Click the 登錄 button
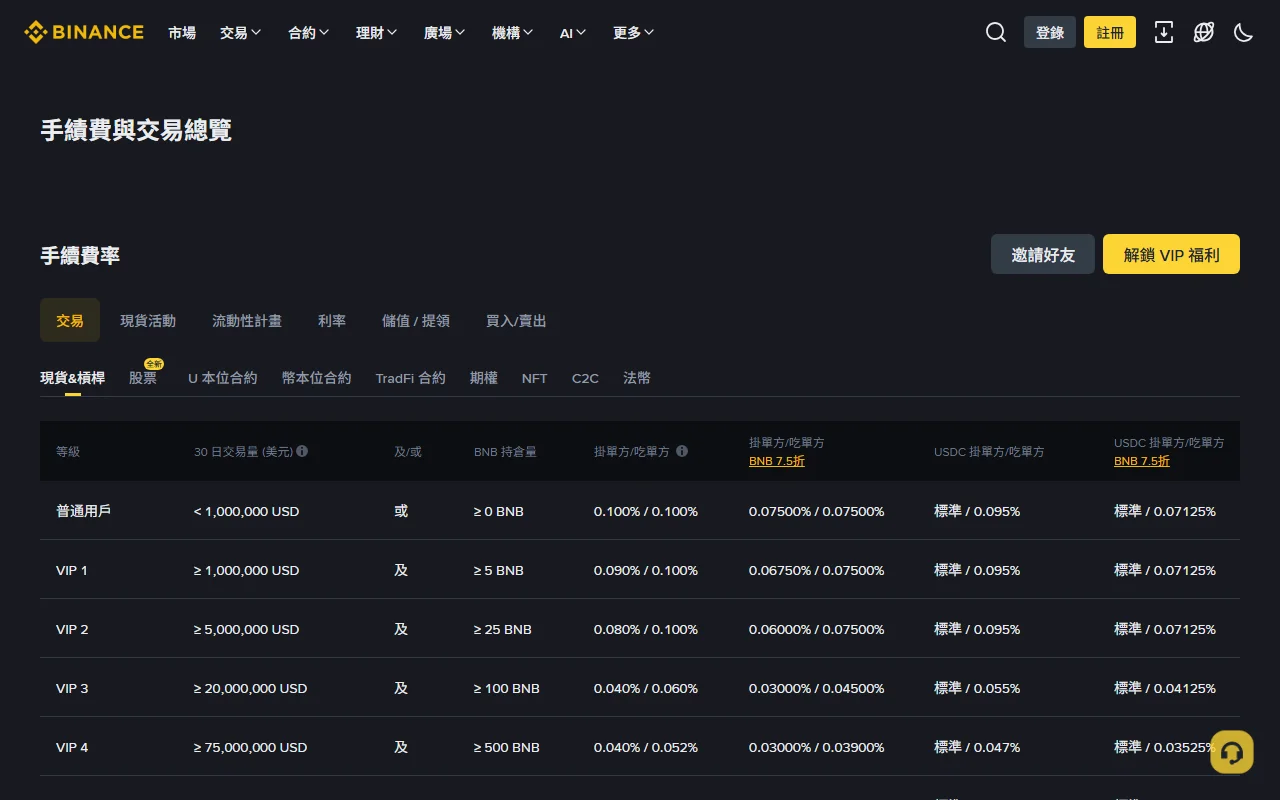Screen dimensions: 1280x800 tap(1050, 32)
